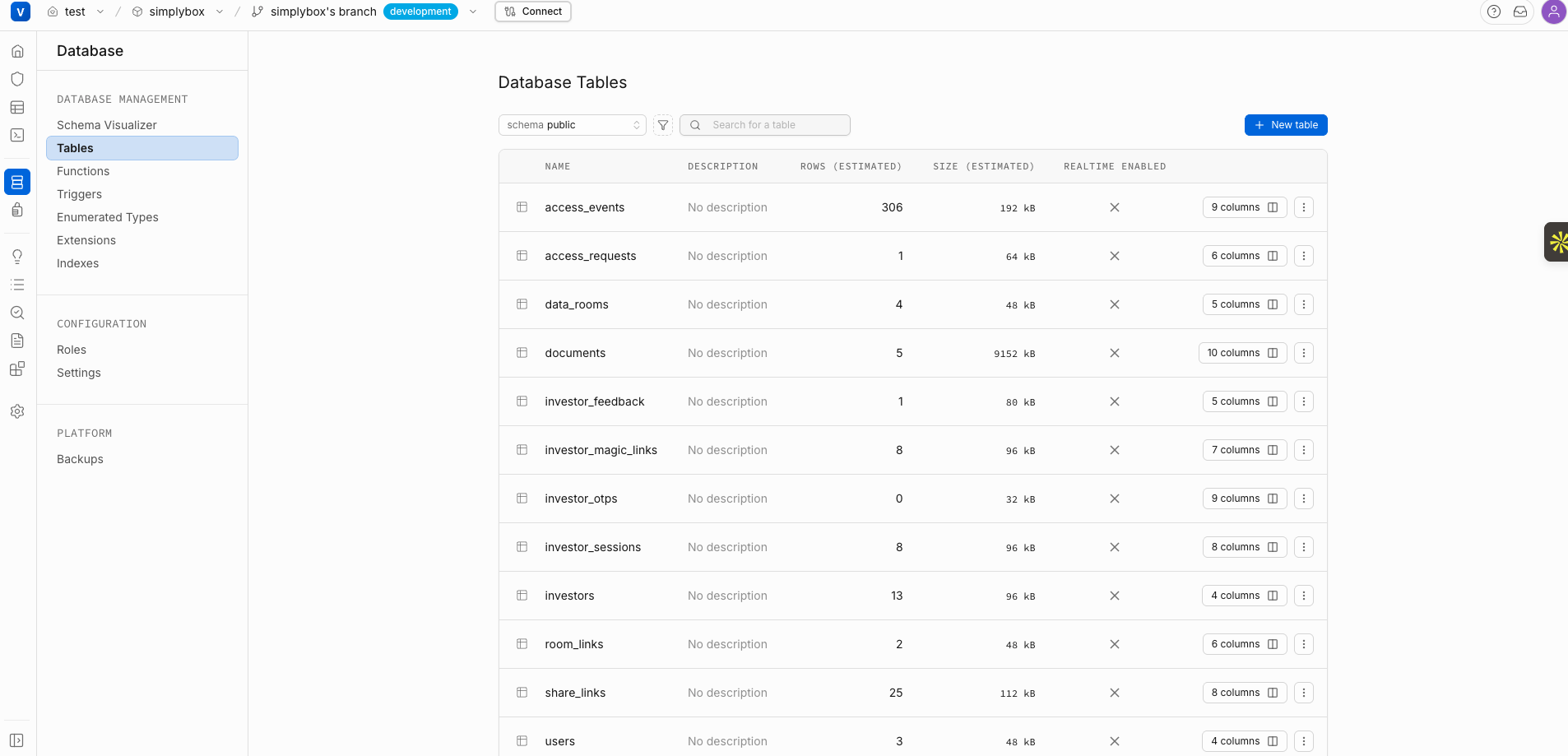Screen dimensions: 1568x756
Task: Click the users table name
Action: [x=559, y=741]
